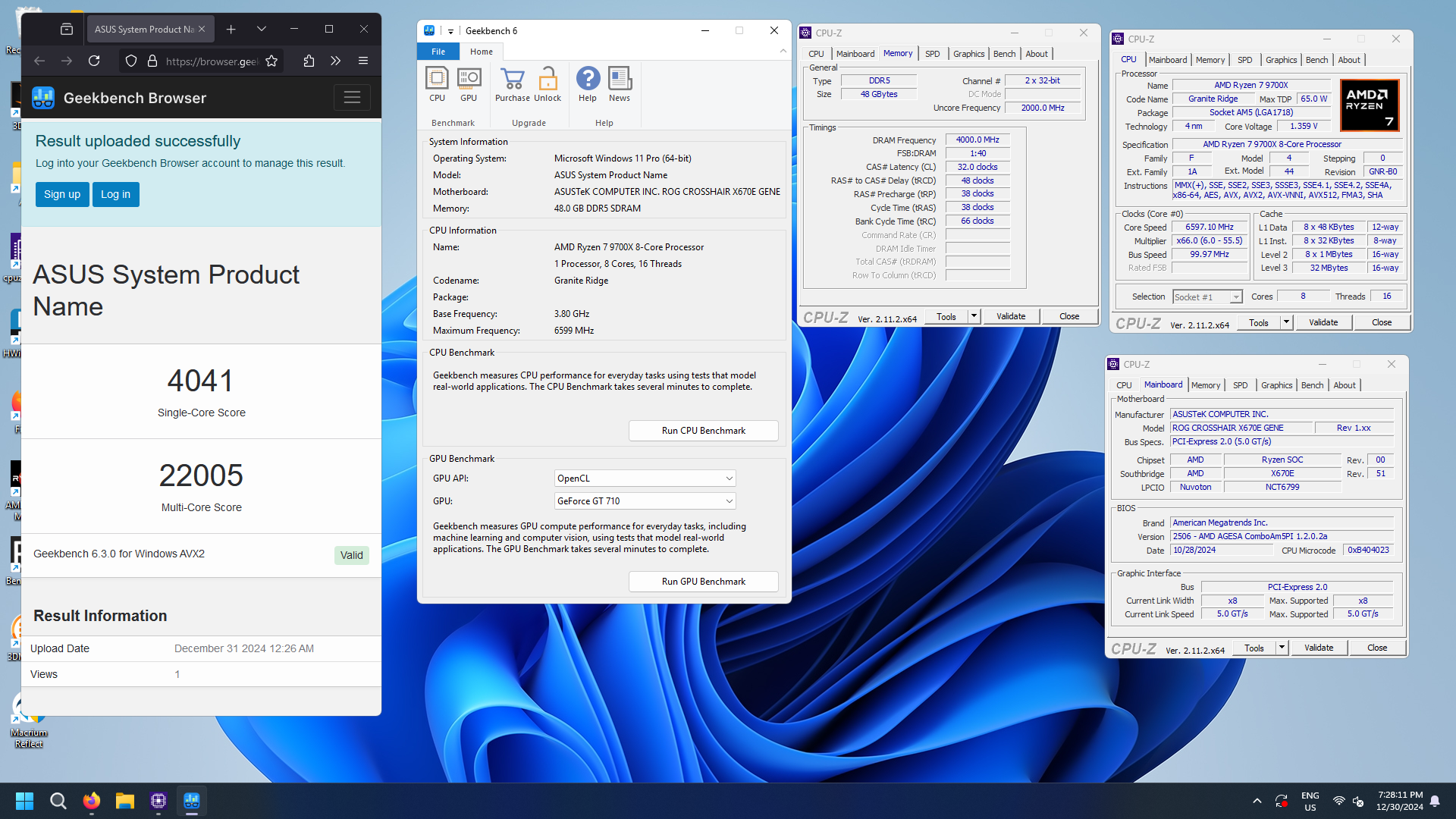This screenshot has height=819, width=1456.
Task: Open File Explorer from the taskbar
Action: [125, 801]
